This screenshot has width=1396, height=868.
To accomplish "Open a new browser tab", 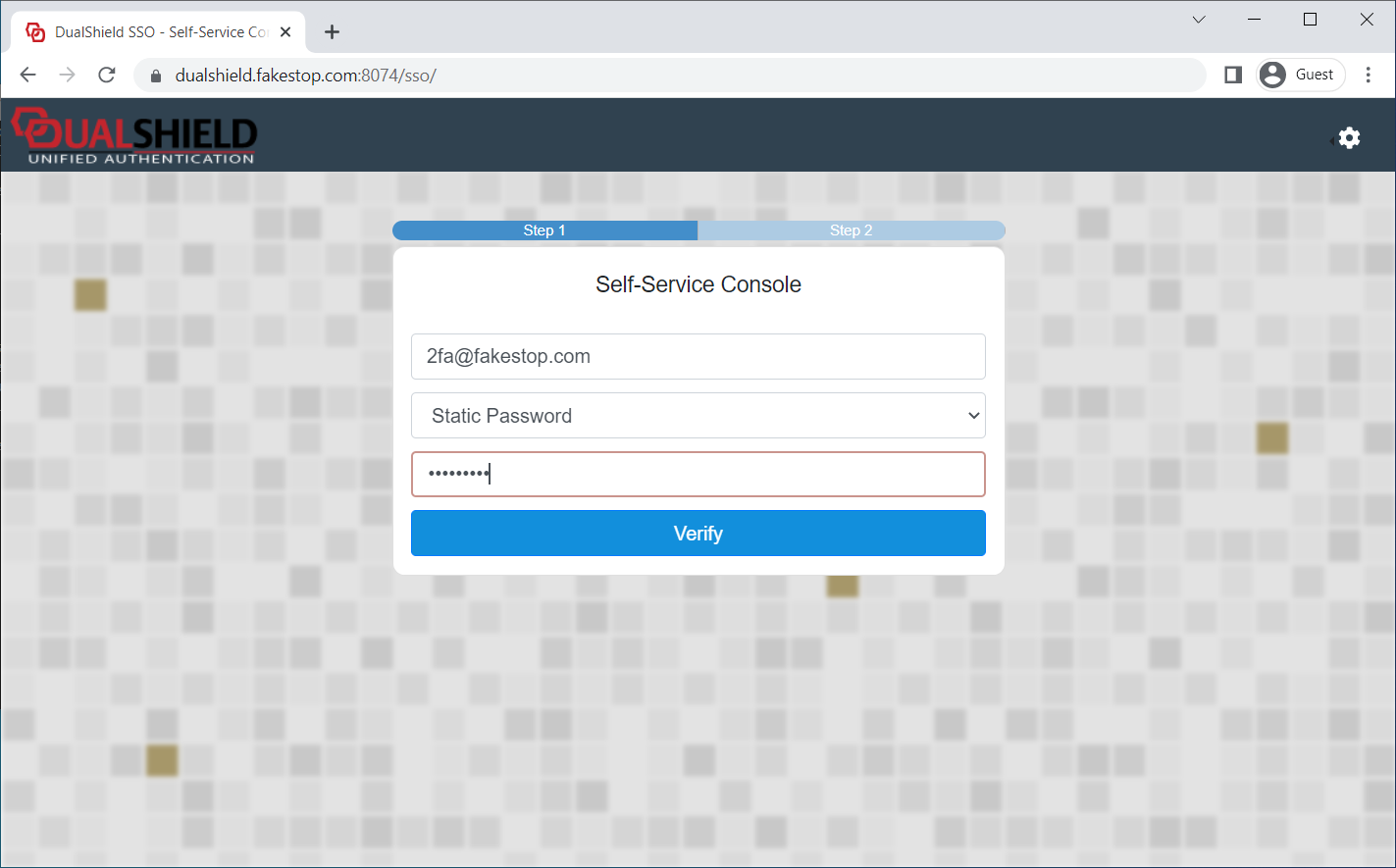I will coord(332,32).
